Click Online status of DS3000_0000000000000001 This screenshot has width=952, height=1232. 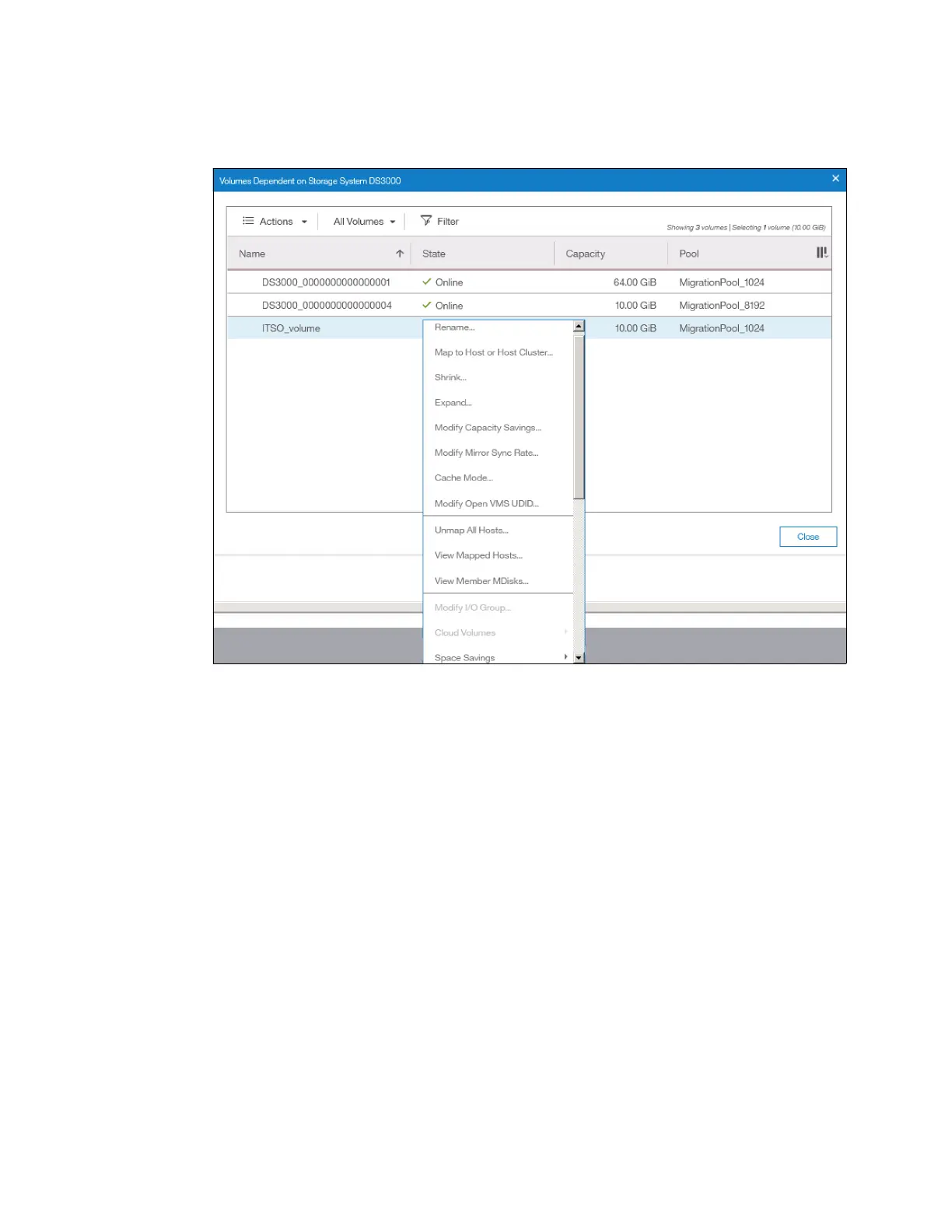443,282
